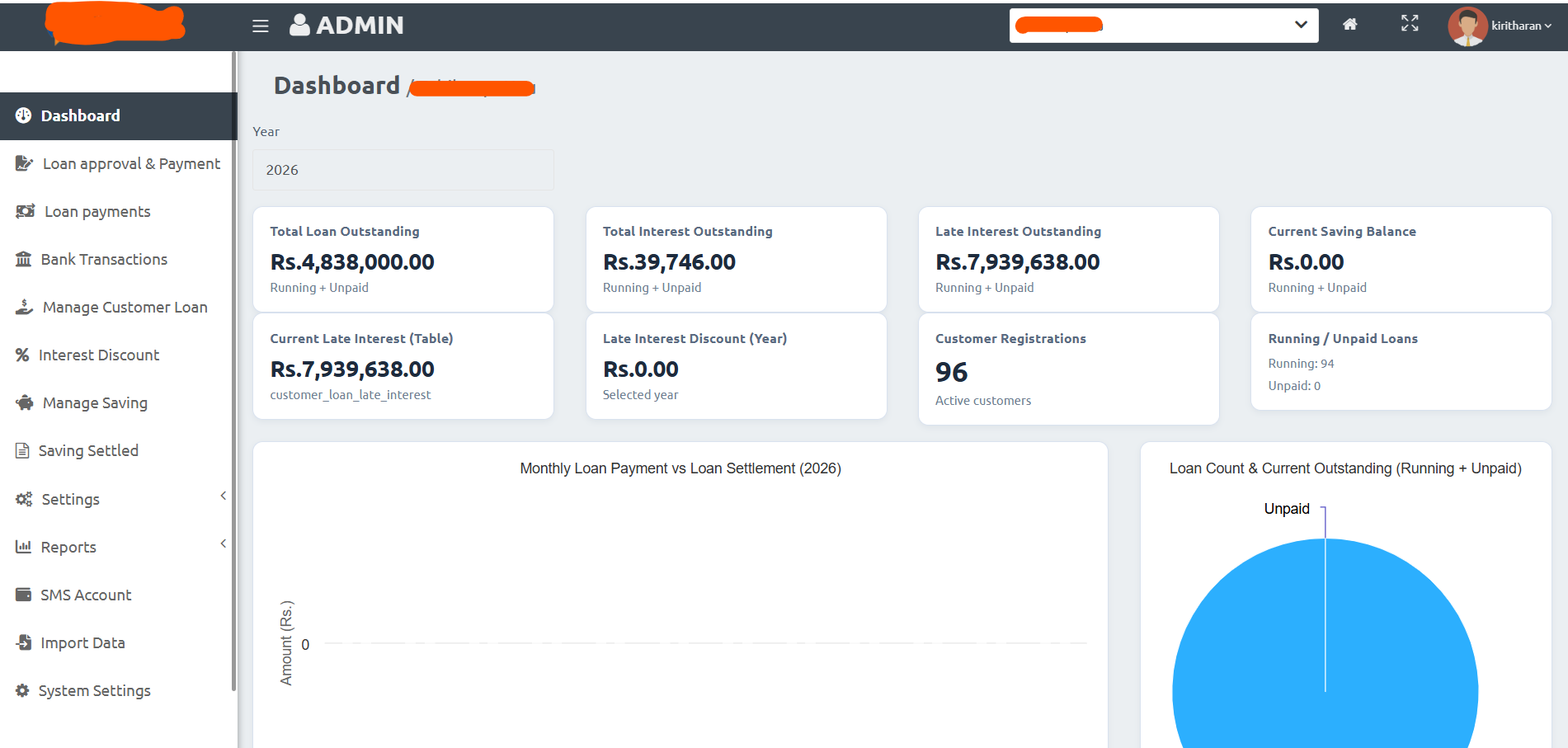Toggle the sidebar with the hamburger icon
1568x748 pixels.
pos(260,26)
